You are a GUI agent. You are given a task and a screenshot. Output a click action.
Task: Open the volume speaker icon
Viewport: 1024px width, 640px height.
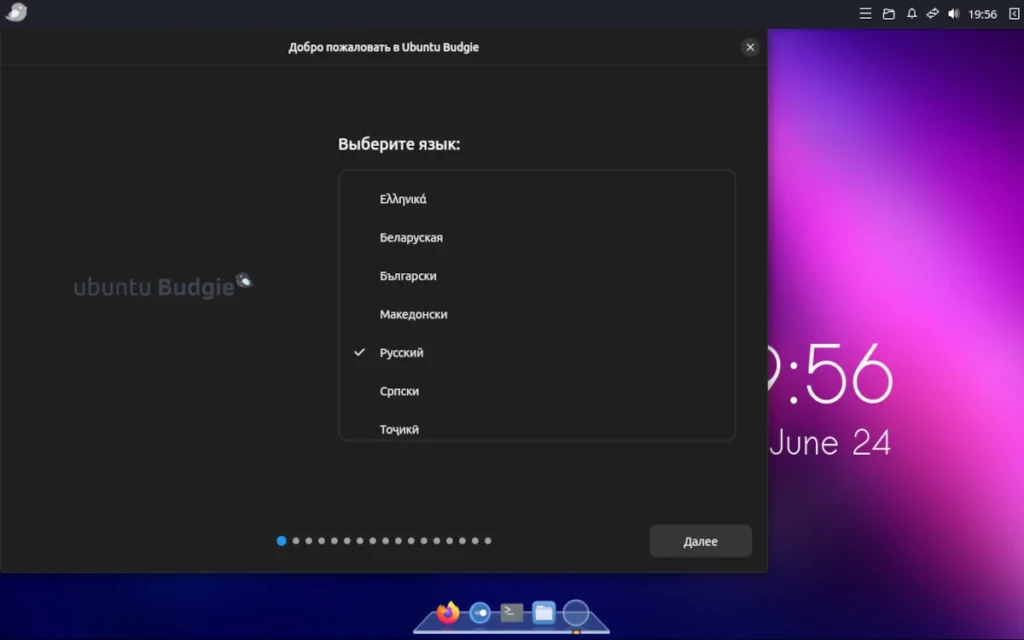tap(953, 14)
